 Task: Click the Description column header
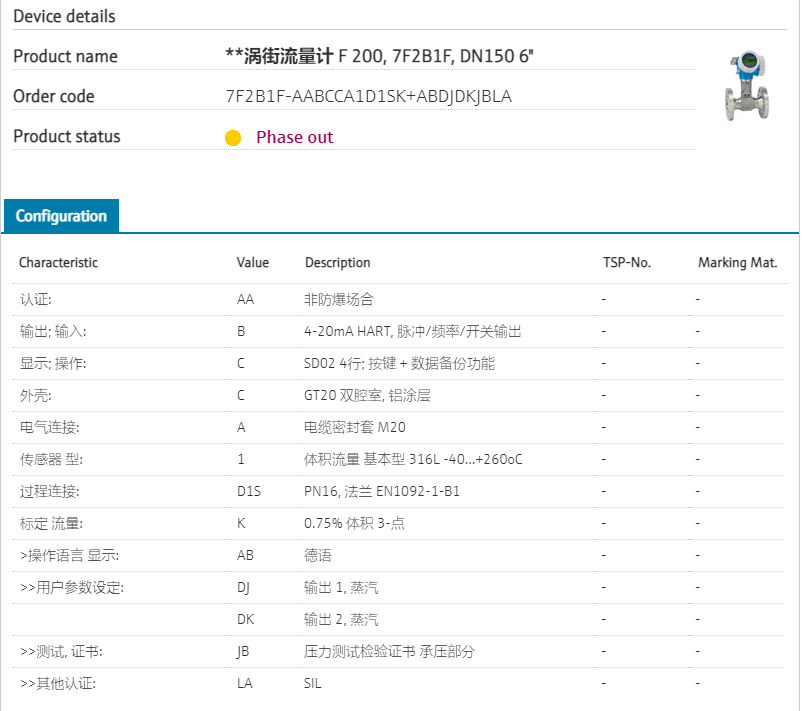337,263
